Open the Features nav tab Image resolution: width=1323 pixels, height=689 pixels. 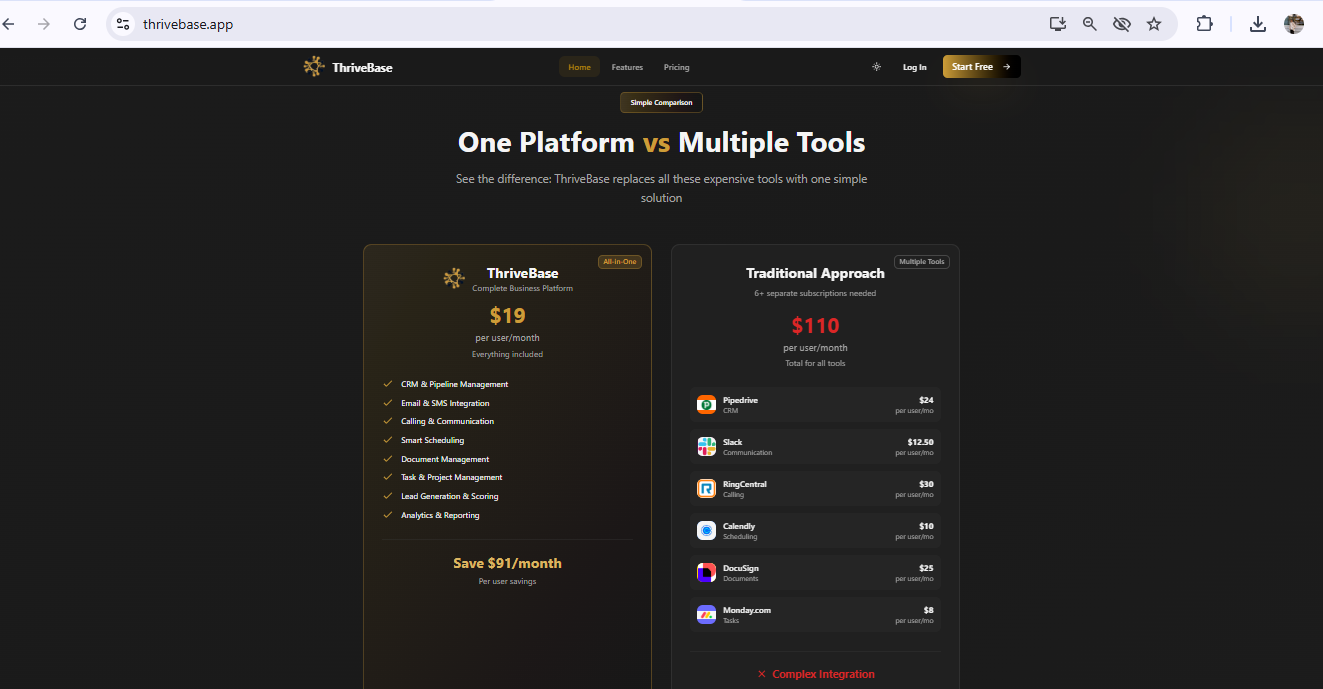click(627, 67)
